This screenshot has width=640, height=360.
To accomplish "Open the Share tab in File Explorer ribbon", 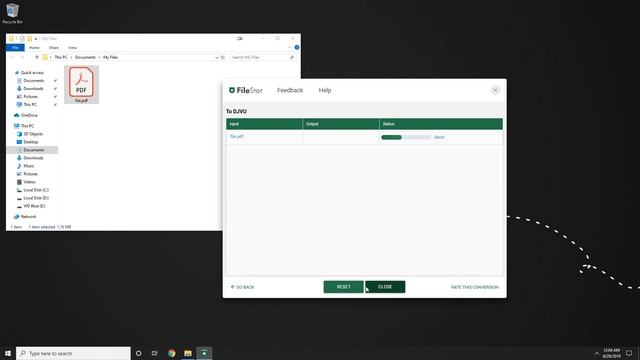I will (53, 48).
